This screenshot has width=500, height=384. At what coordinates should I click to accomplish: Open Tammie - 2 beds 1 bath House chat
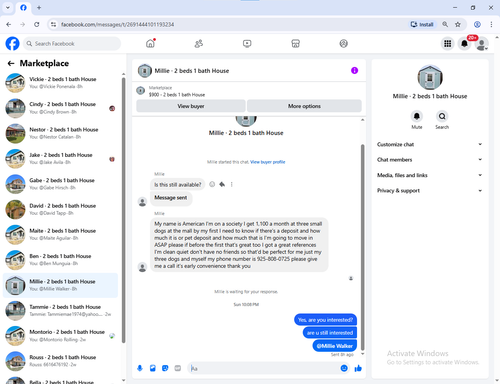pyautogui.click(x=60, y=310)
